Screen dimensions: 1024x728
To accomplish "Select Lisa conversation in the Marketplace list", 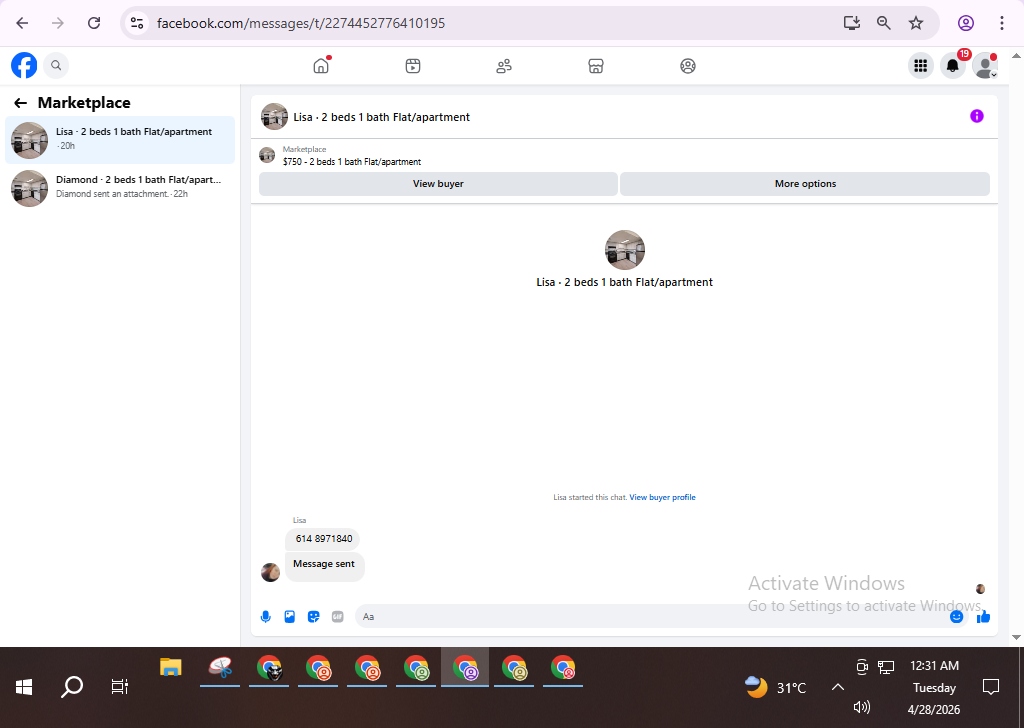I will coord(120,140).
